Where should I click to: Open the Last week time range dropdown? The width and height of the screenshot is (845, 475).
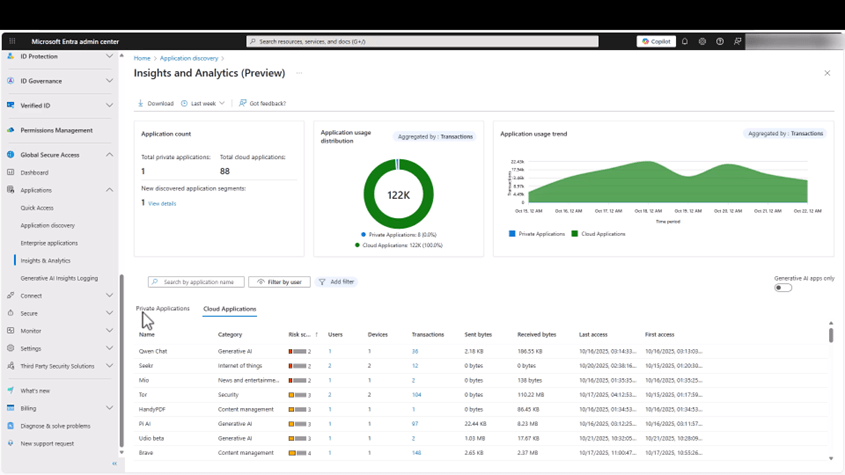(204, 104)
